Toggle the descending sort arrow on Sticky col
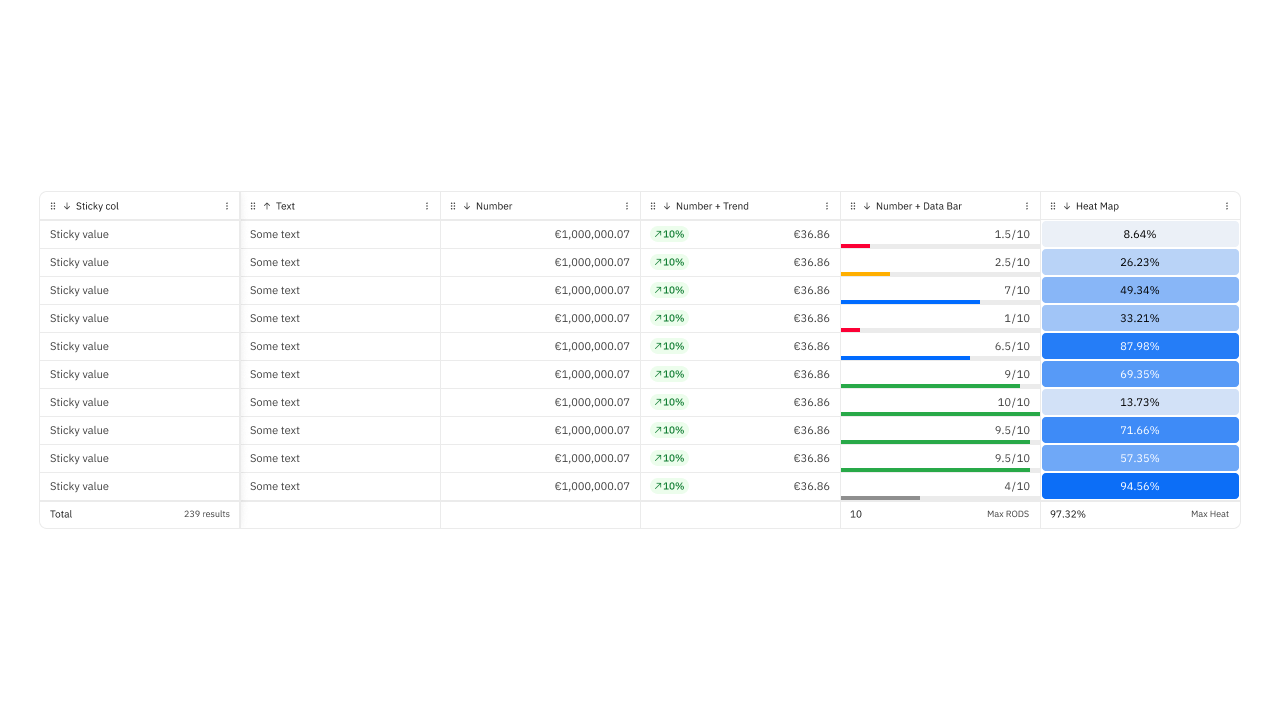 coord(65,206)
